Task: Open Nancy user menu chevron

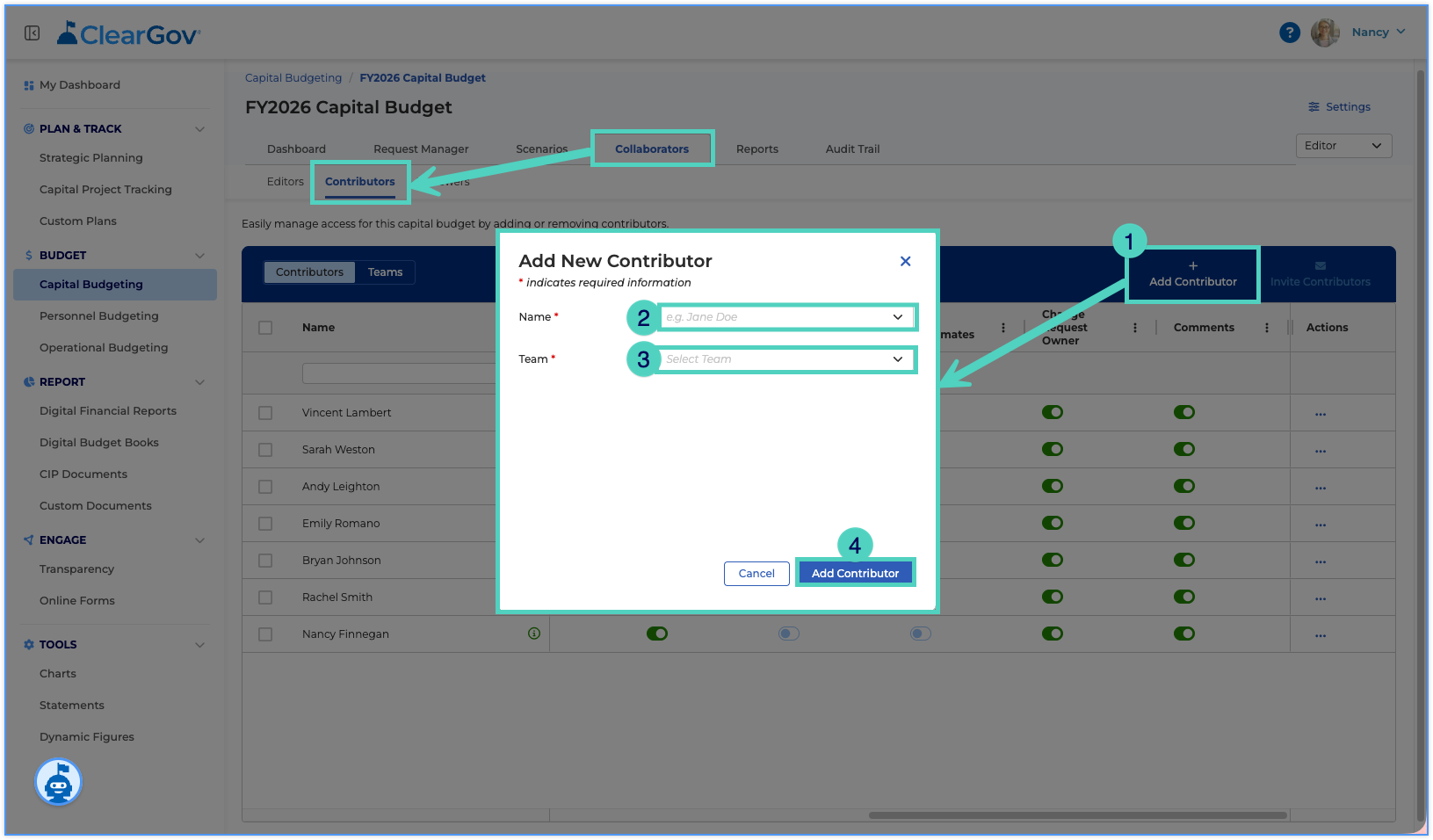Action: coord(1400,32)
